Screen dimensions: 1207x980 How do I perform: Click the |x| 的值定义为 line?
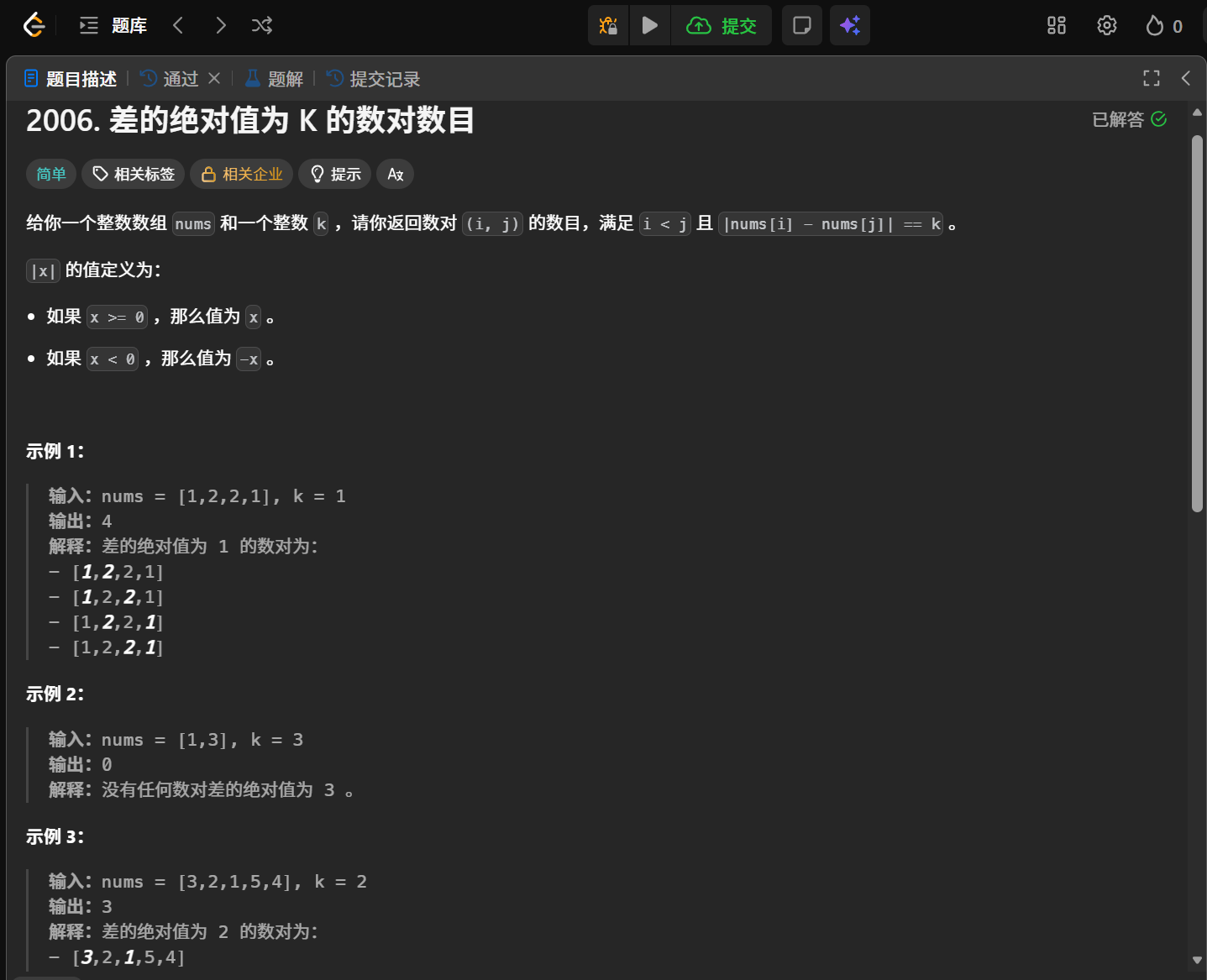coord(93,270)
